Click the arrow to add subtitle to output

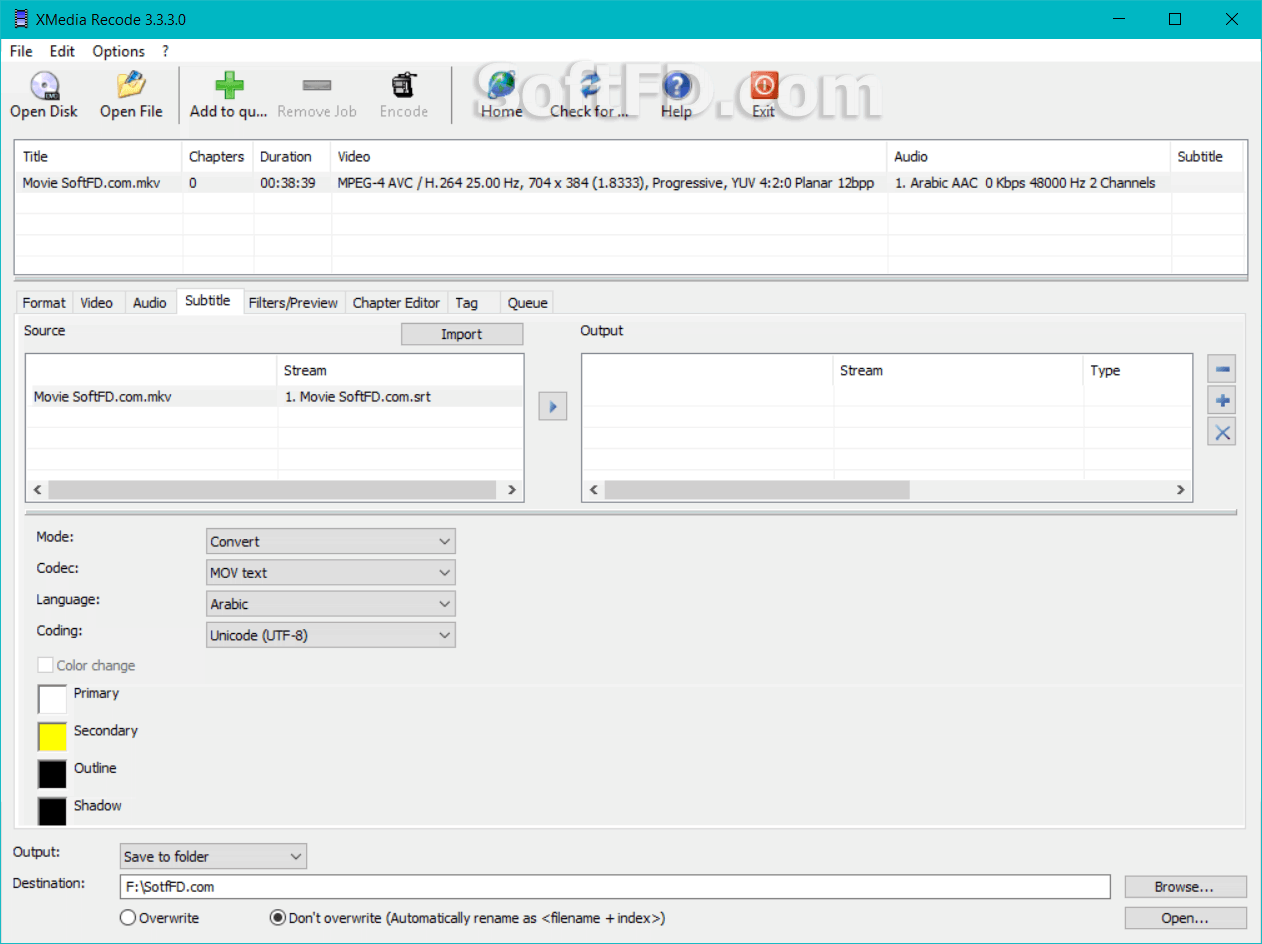[x=553, y=407]
